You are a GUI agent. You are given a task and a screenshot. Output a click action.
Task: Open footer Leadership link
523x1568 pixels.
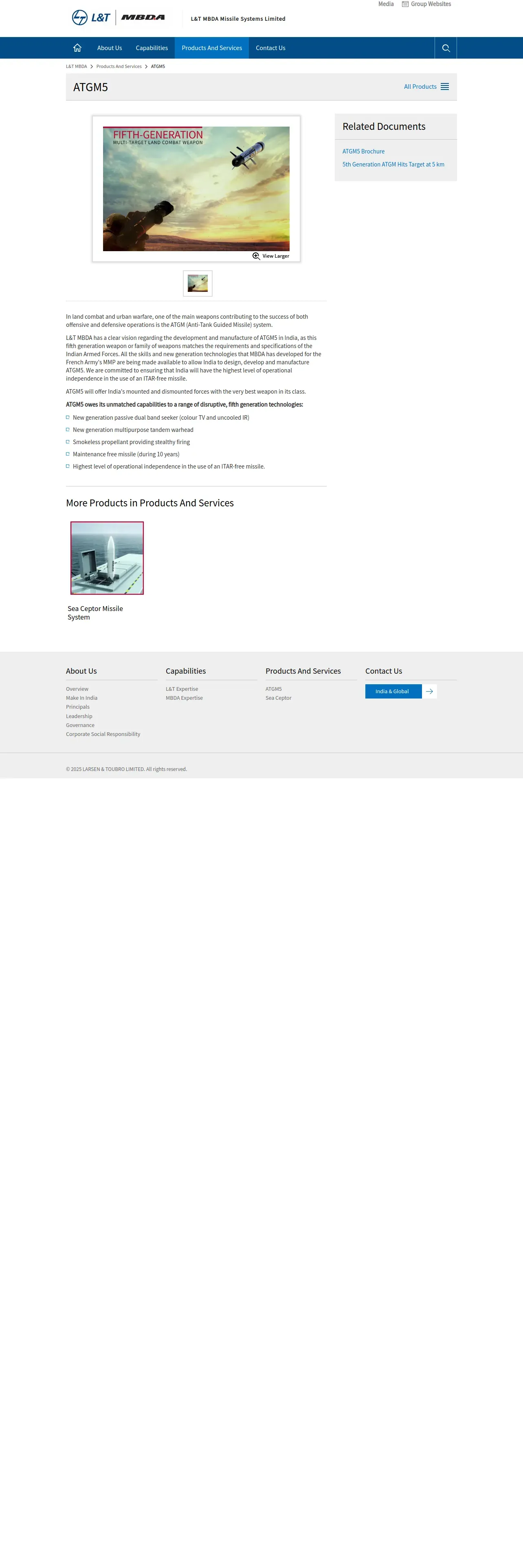coord(79,716)
